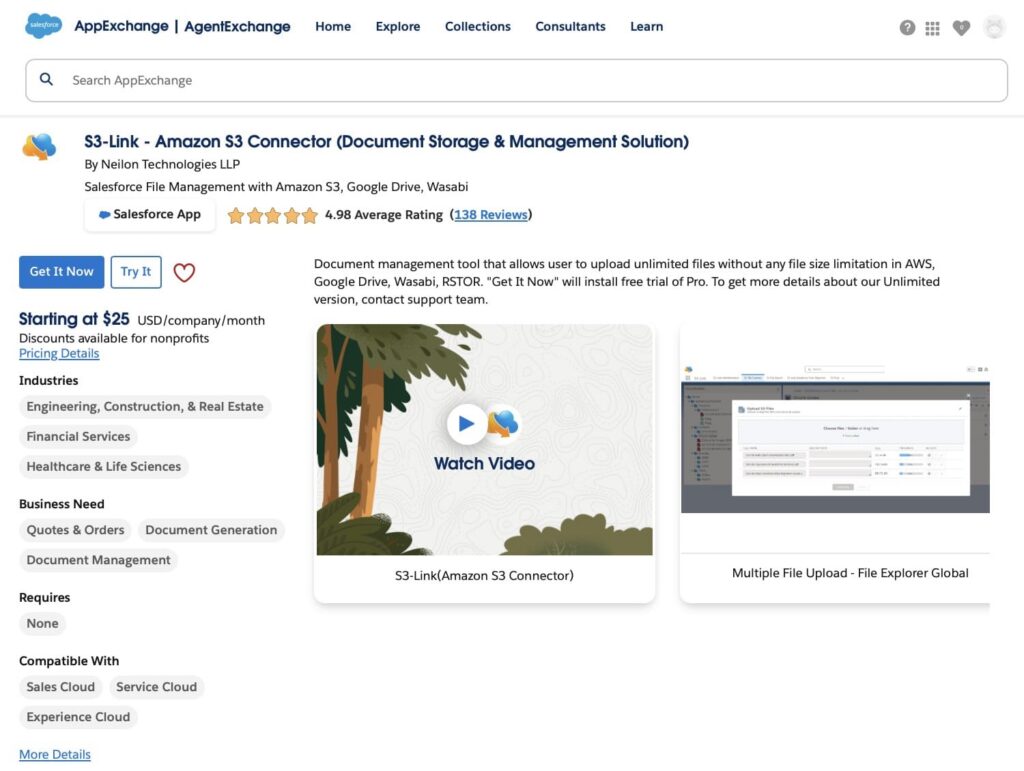
Task: Open the 138 Reviews link
Action: click(490, 215)
